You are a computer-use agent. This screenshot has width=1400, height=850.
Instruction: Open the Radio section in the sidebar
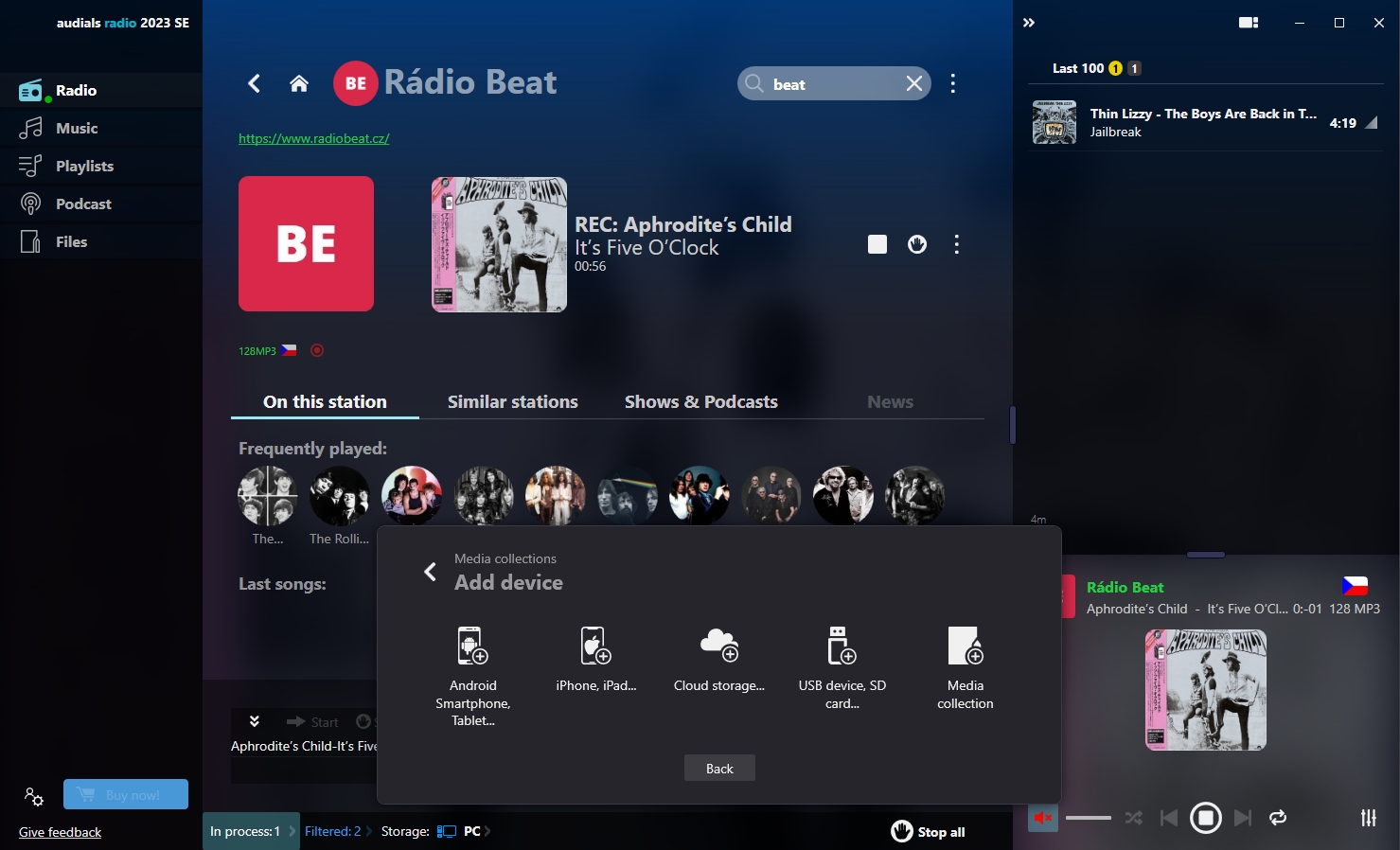(100, 90)
